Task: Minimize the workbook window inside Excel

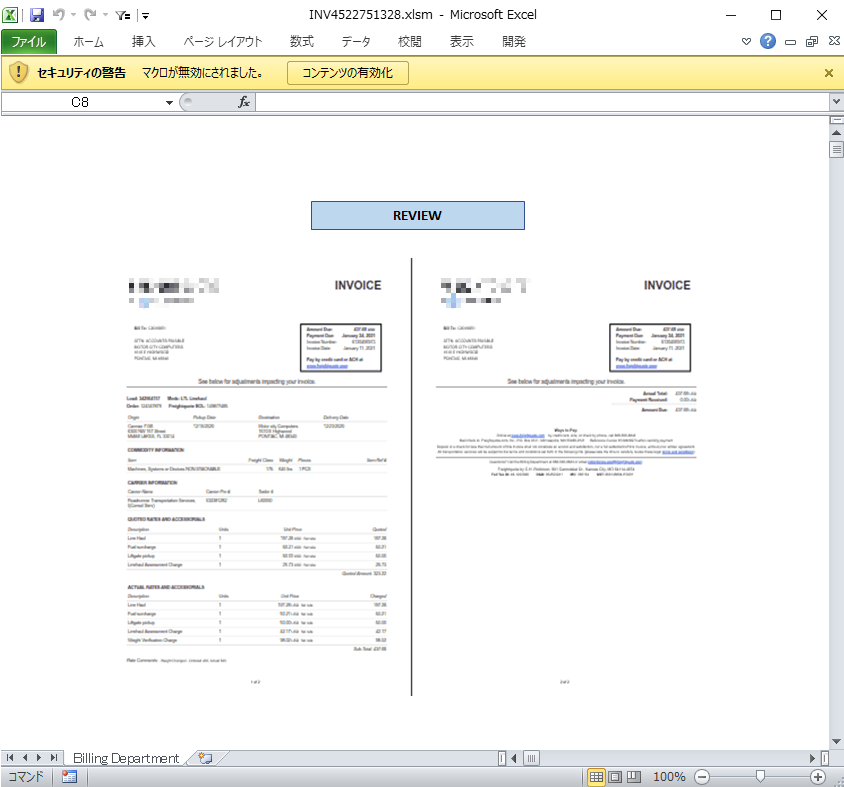Action: (790, 41)
